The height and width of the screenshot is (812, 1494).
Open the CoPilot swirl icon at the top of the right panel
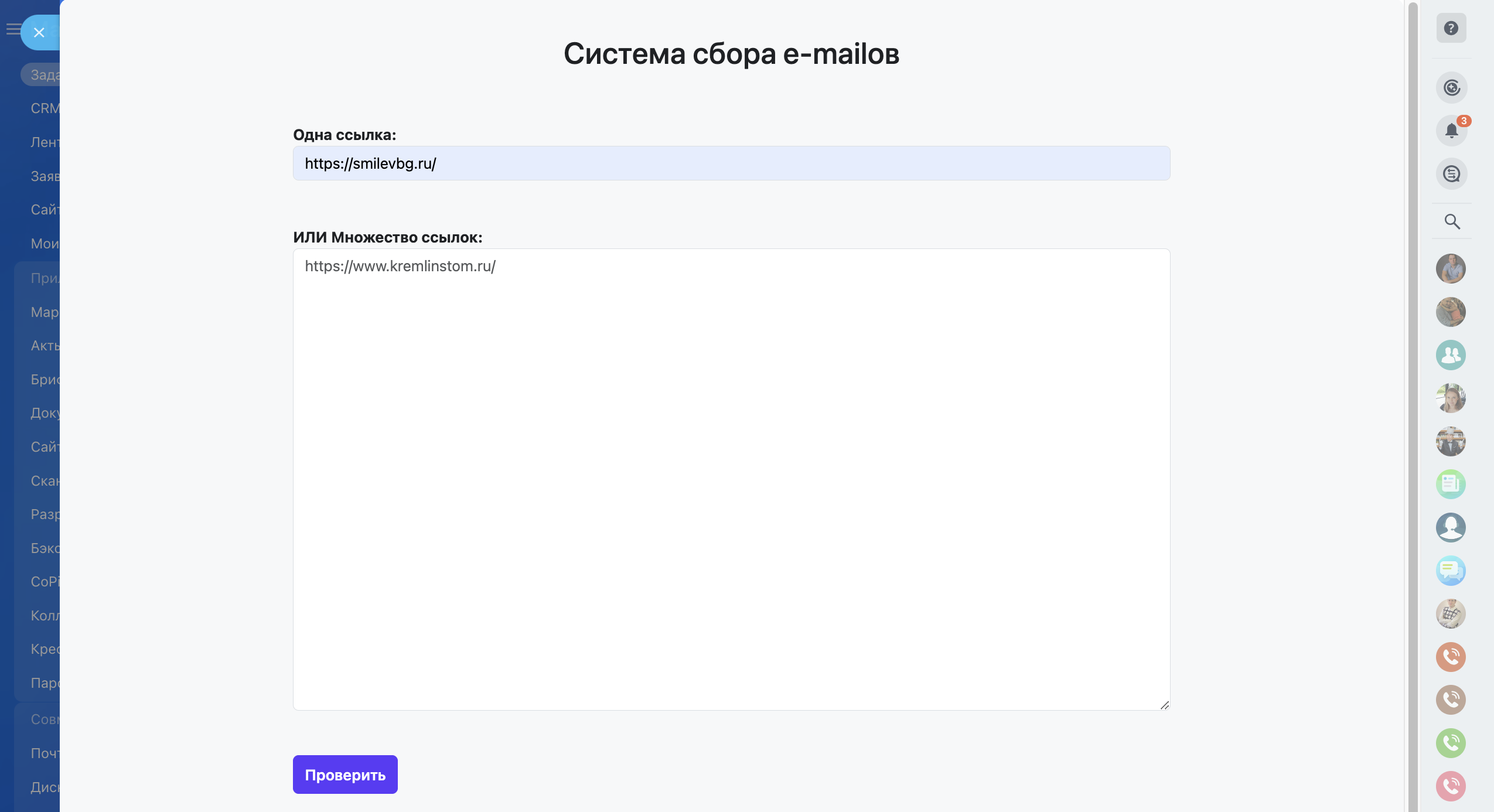coord(1451,88)
